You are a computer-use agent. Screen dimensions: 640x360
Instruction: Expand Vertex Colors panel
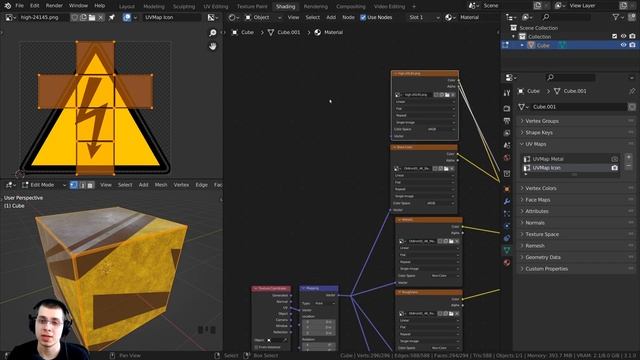pos(576,188)
